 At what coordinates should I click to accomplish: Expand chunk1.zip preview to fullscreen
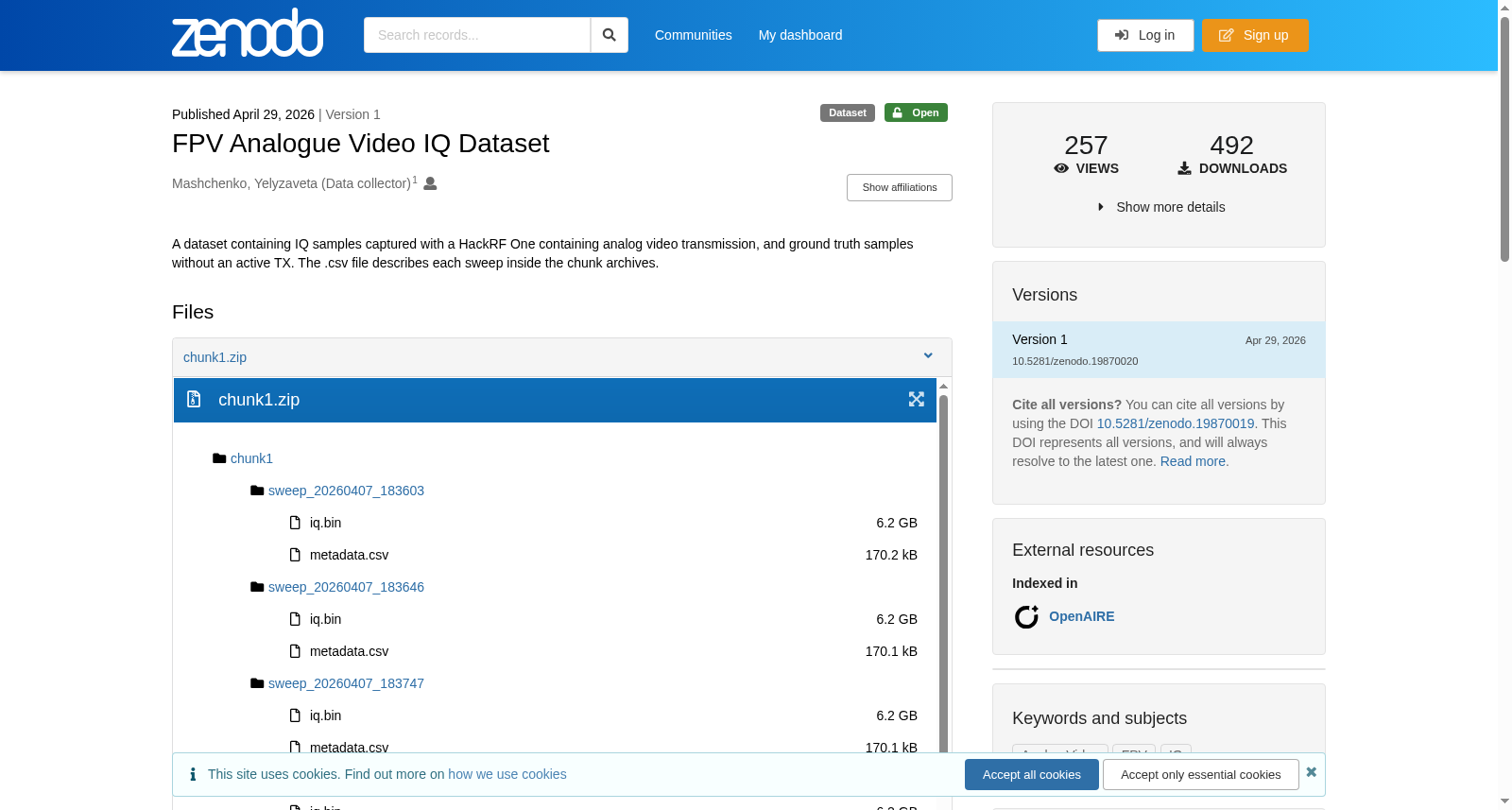(x=917, y=400)
